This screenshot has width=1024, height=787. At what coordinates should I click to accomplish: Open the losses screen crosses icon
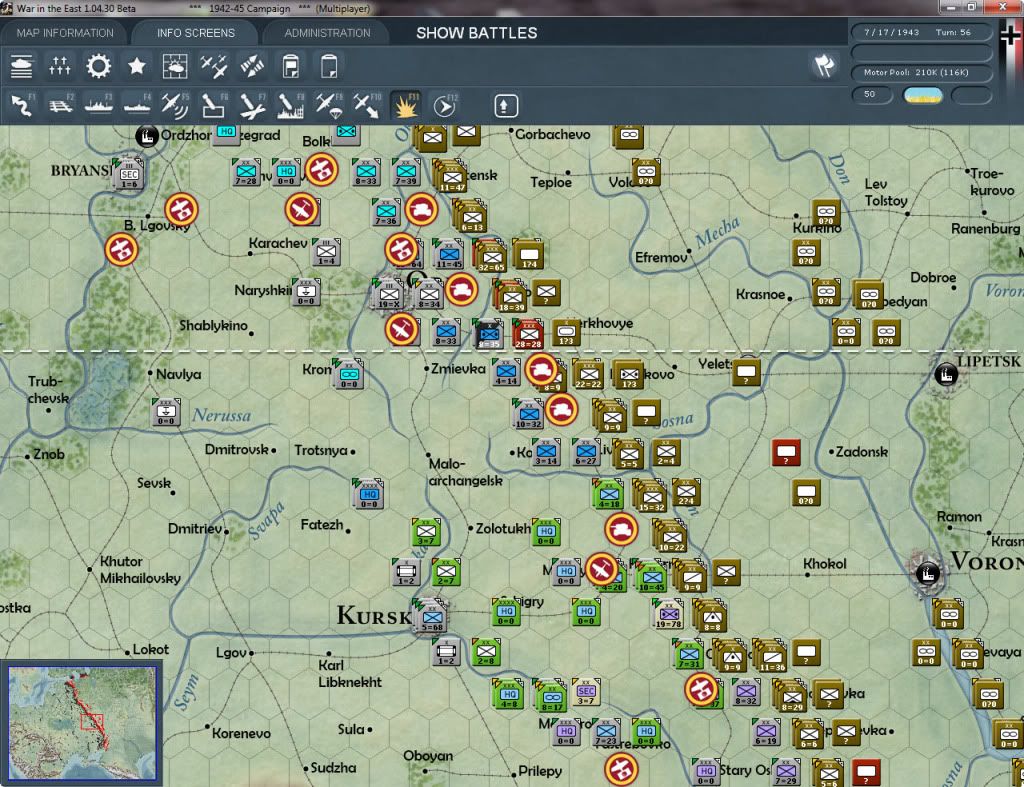(x=59, y=67)
